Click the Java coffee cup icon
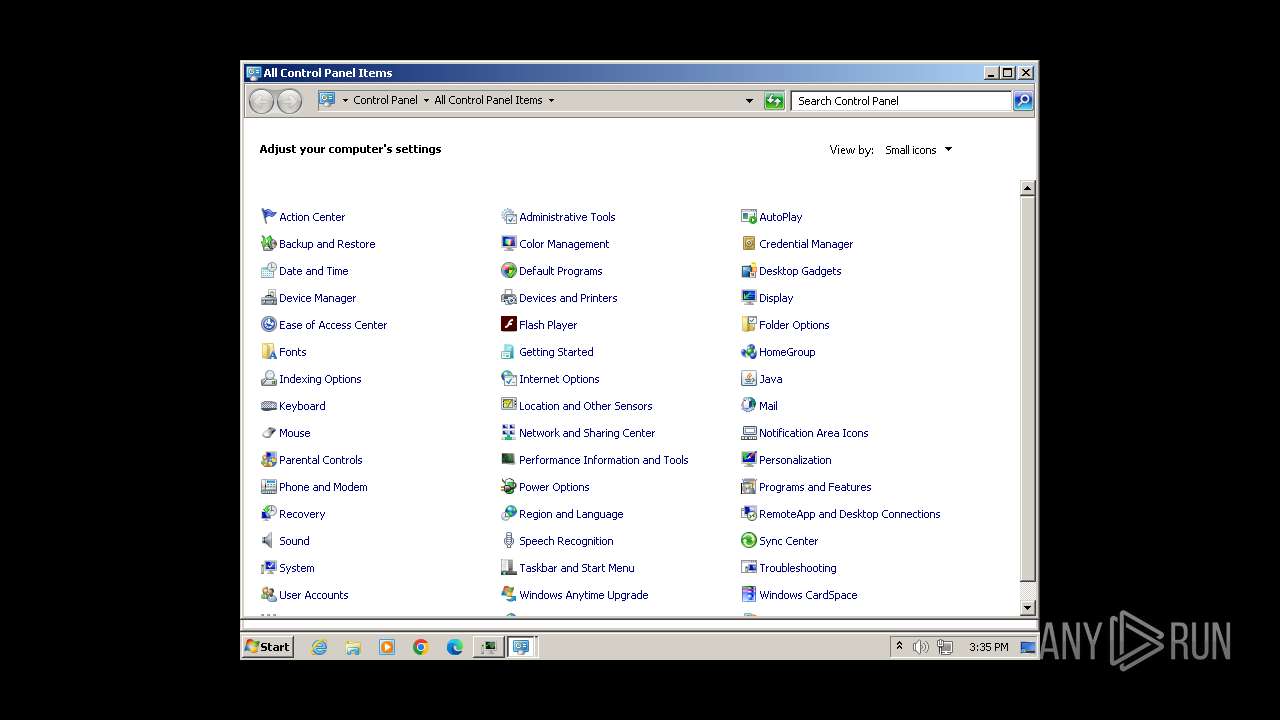 [x=748, y=378]
